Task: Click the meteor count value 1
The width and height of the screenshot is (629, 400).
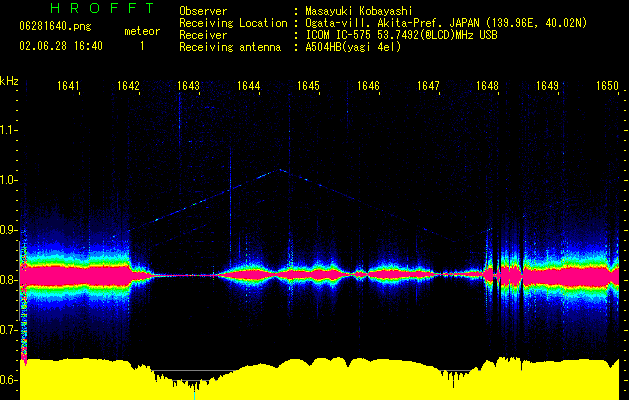Action: coord(142,46)
